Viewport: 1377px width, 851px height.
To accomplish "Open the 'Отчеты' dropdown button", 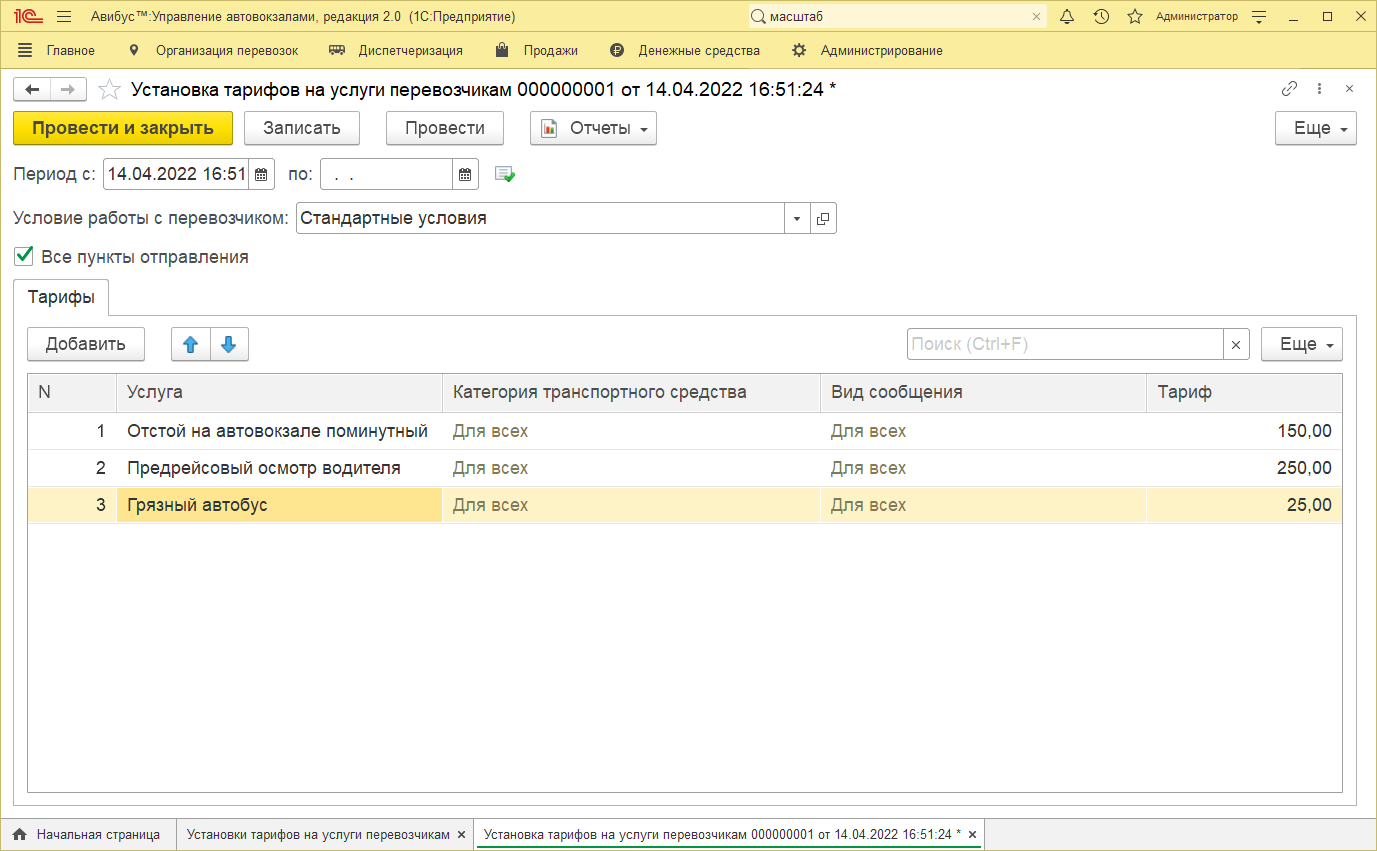I will tap(593, 128).
